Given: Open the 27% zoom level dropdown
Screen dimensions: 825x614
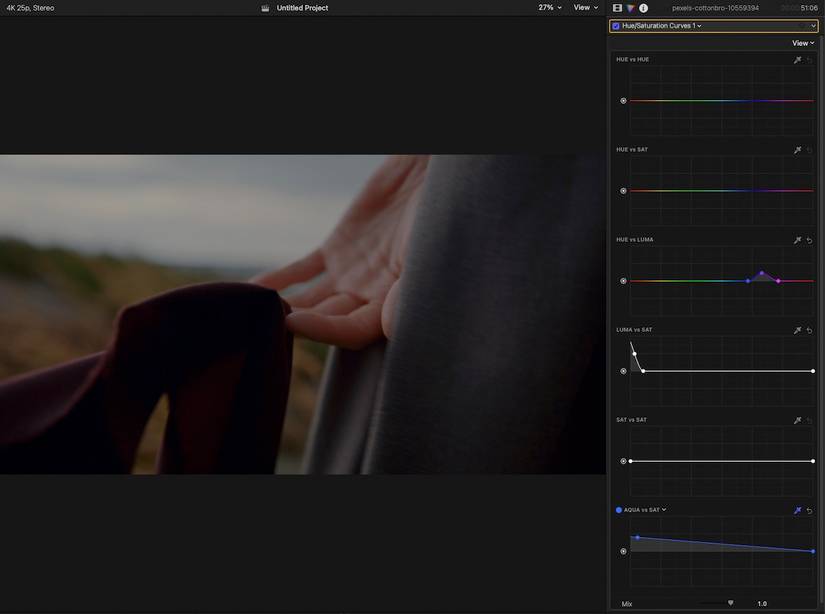Looking at the screenshot, I should coord(547,7).
